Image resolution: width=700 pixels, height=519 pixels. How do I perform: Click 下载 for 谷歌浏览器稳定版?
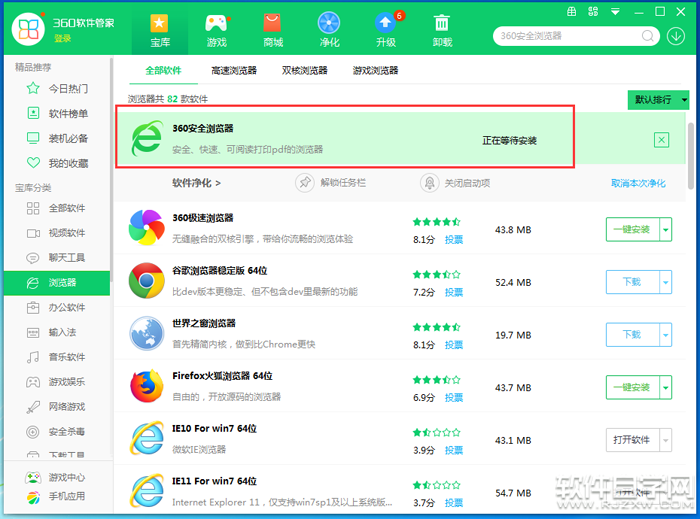[633, 282]
